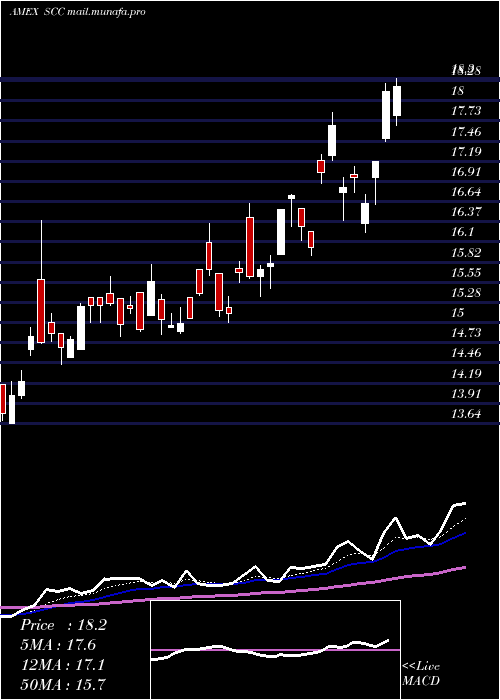
Task: Click the last white candlestick at the chart's right end
Action: [396, 101]
